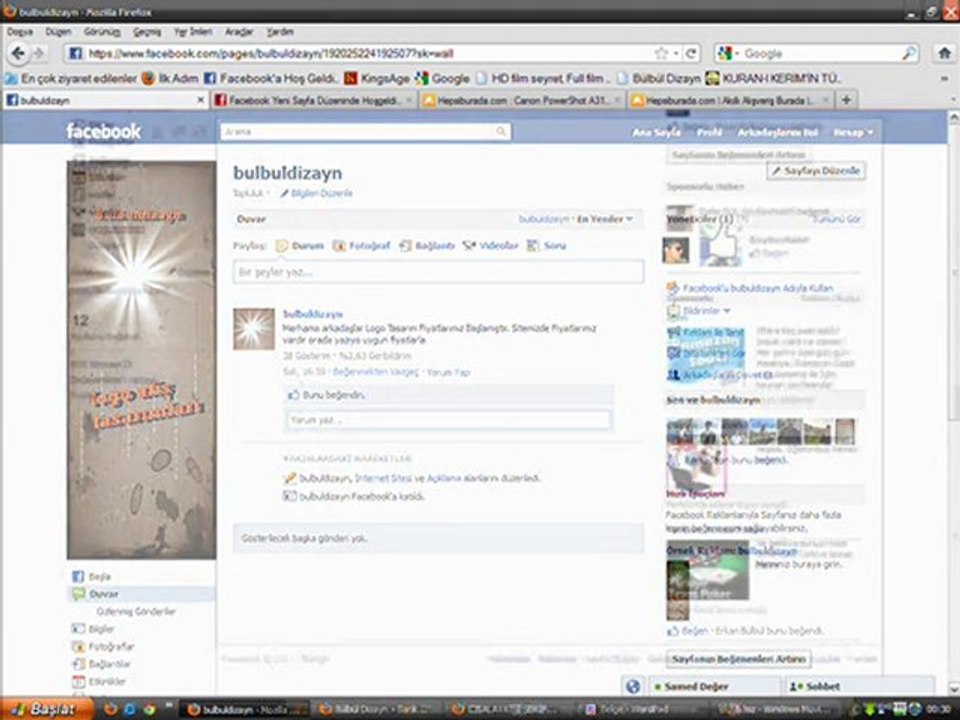
Task: Open Görünüm menu
Action: tap(102, 32)
